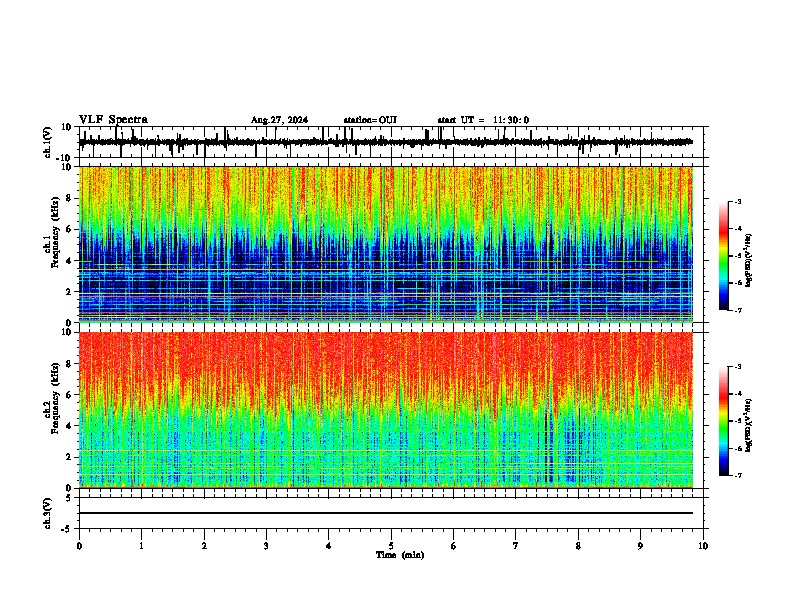Click the ch.2 spectrogram color scale bar
The image size is (792, 612).
(x=724, y=421)
